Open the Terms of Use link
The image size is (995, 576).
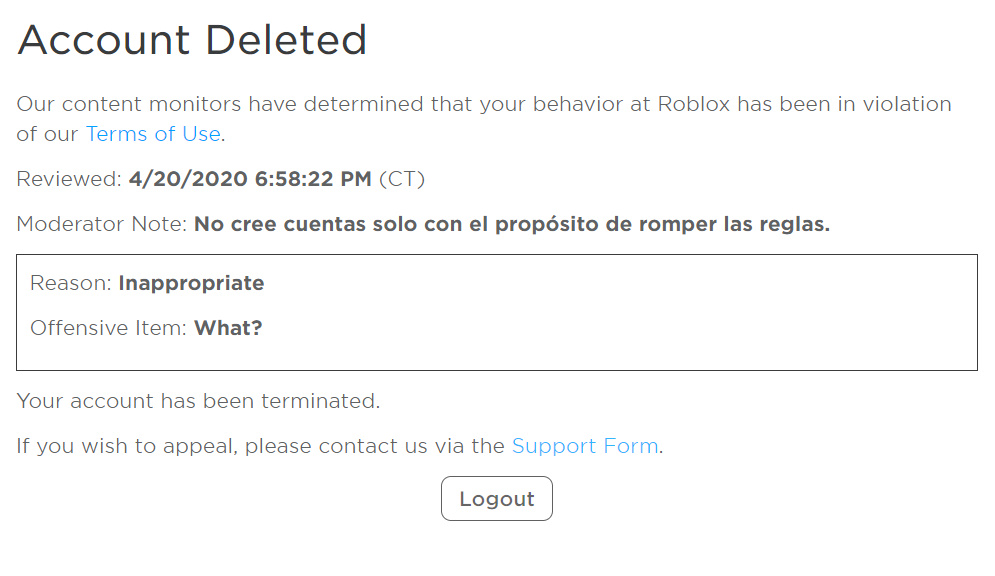(x=152, y=134)
